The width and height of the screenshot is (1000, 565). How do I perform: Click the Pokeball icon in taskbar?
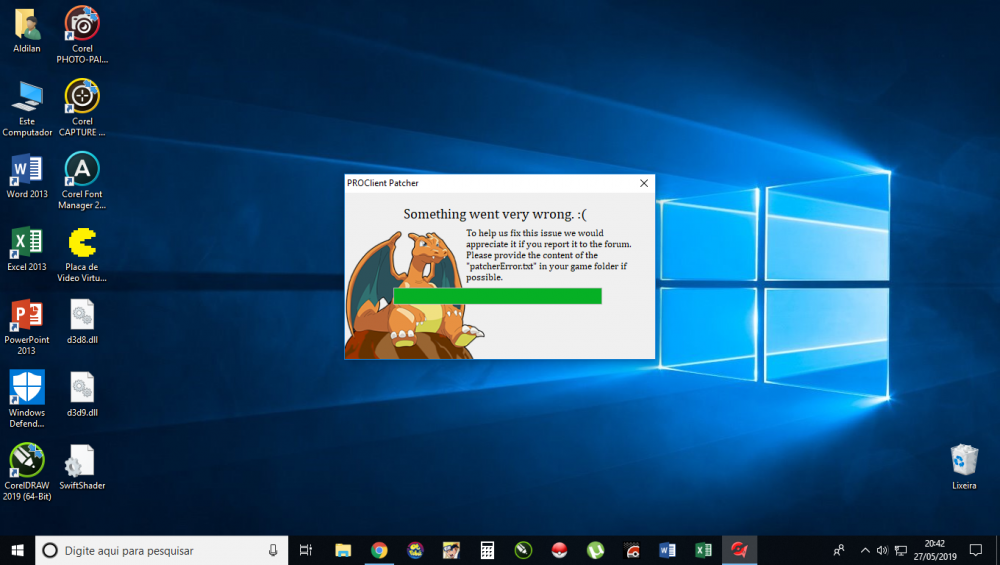[559, 550]
